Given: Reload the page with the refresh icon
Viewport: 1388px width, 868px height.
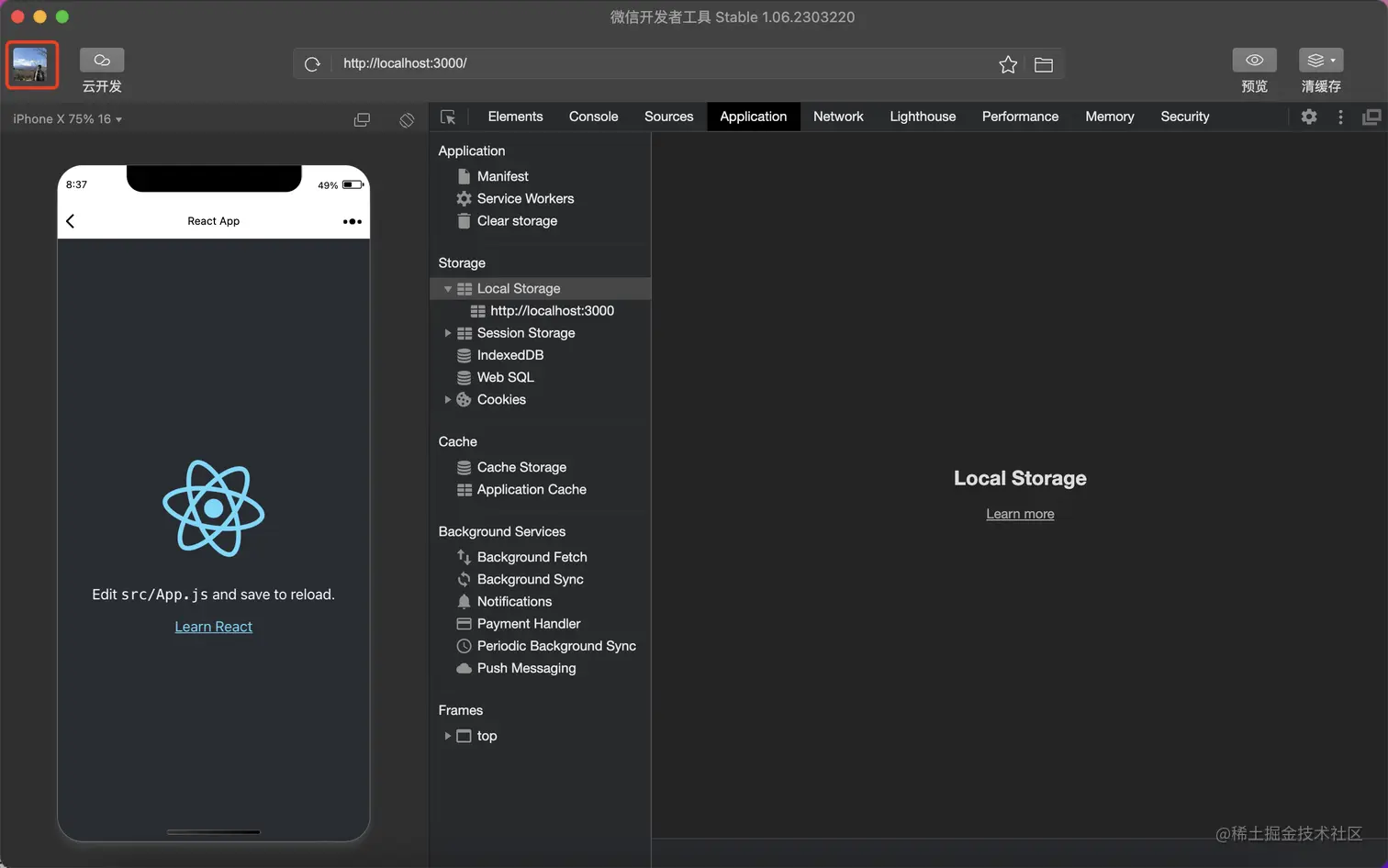Looking at the screenshot, I should point(312,63).
